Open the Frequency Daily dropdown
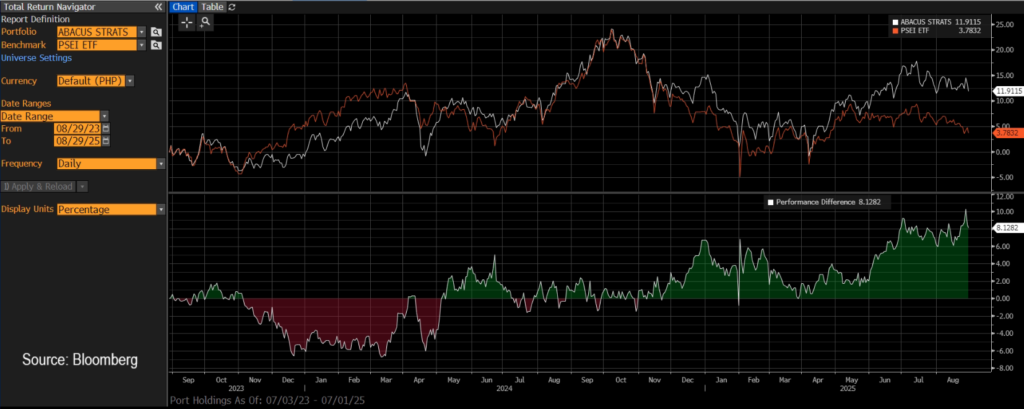Image resolution: width=1024 pixels, height=409 pixels. 161,163
